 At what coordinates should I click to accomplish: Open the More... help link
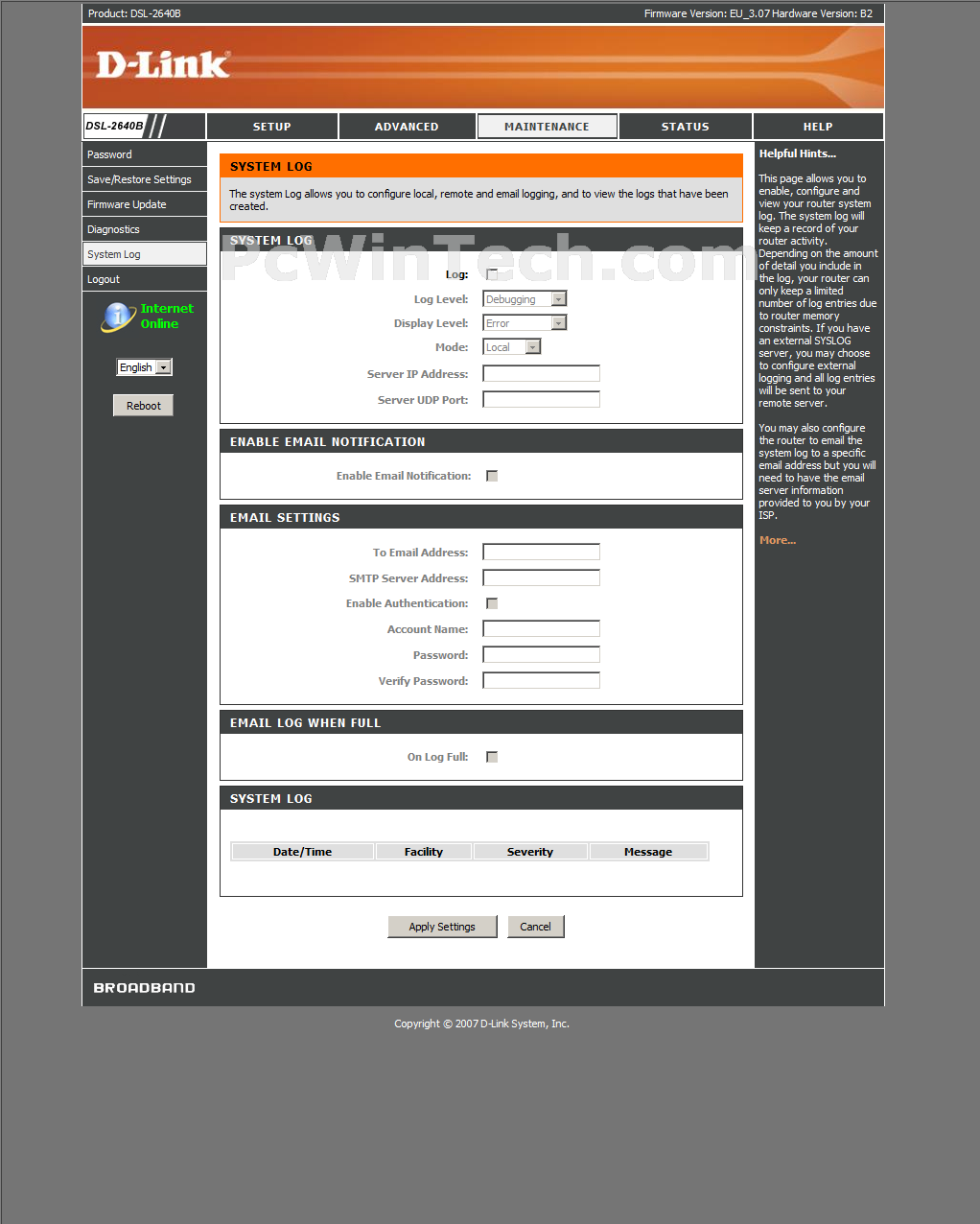[x=778, y=540]
